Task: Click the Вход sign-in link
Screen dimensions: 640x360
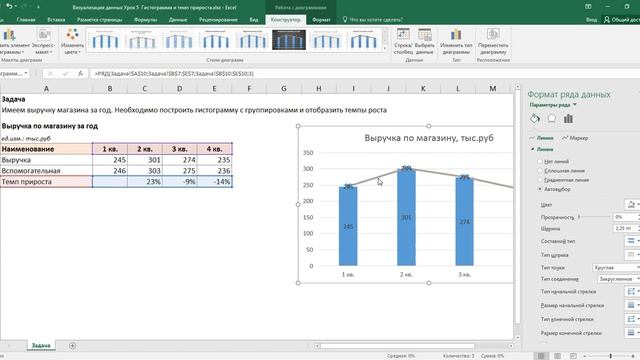Action: click(x=591, y=20)
